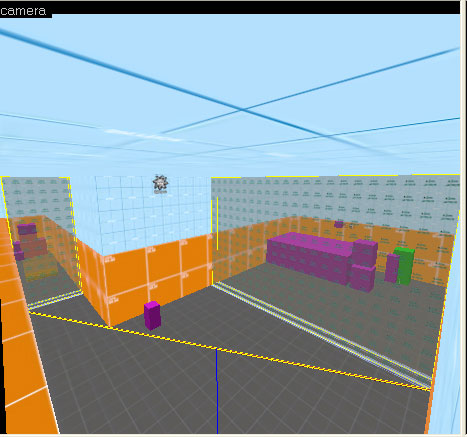Open the camera viewport label menu

coord(24,11)
